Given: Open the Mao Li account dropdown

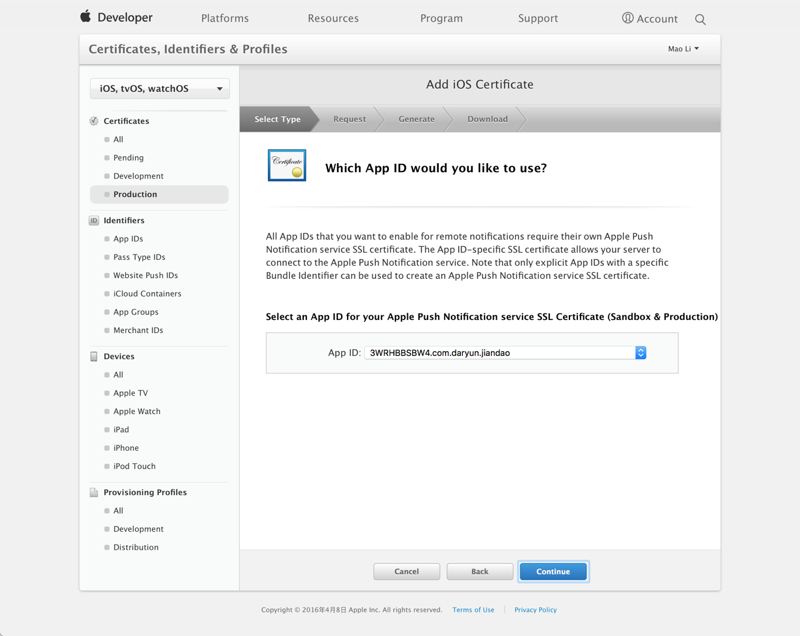Looking at the screenshot, I should click(x=684, y=49).
